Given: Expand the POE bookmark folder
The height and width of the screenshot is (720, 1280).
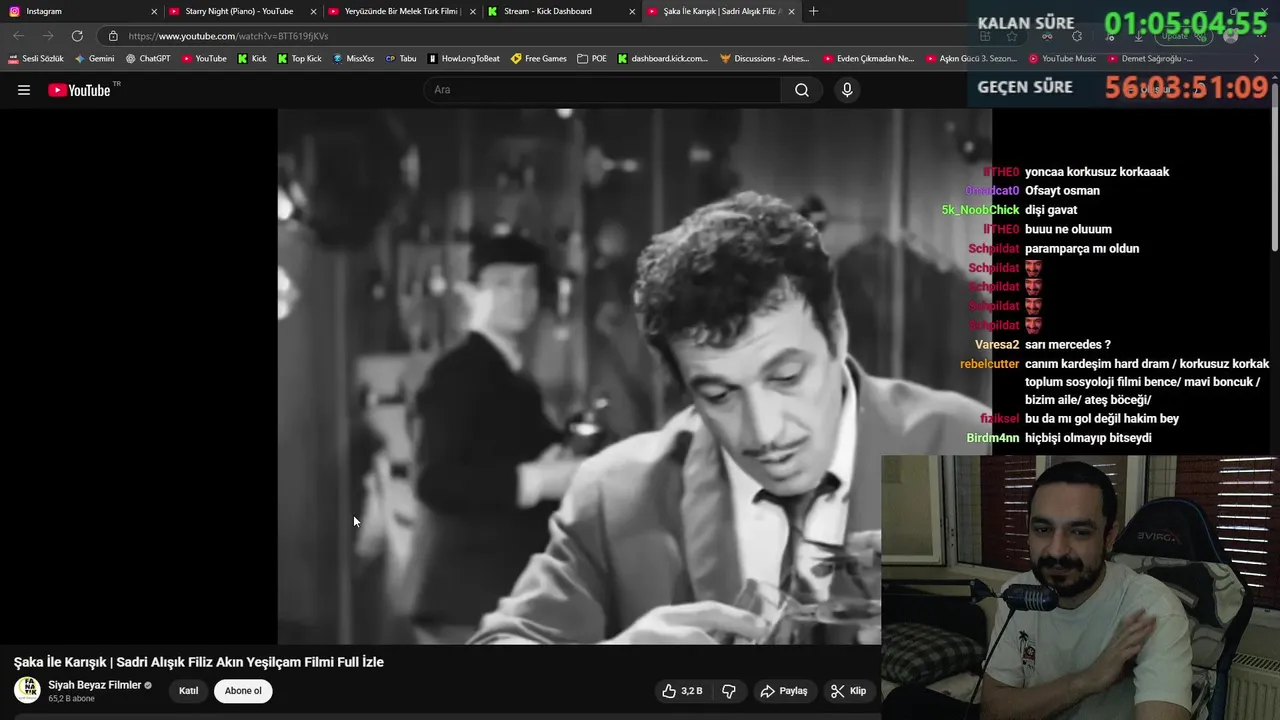Looking at the screenshot, I should (x=592, y=59).
